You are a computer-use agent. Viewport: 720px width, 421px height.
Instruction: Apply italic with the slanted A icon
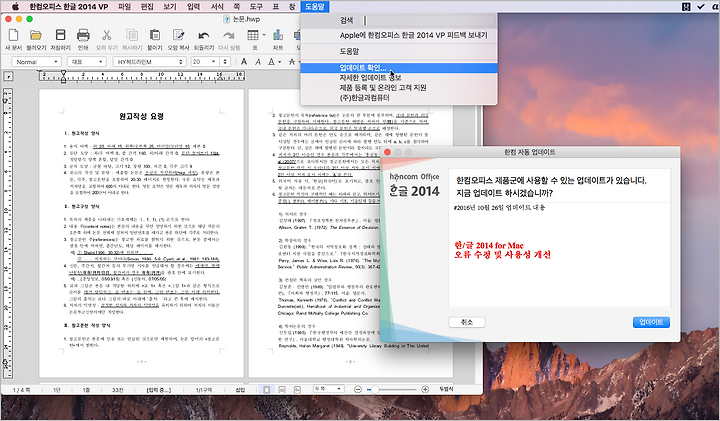pyautogui.click(x=258, y=62)
